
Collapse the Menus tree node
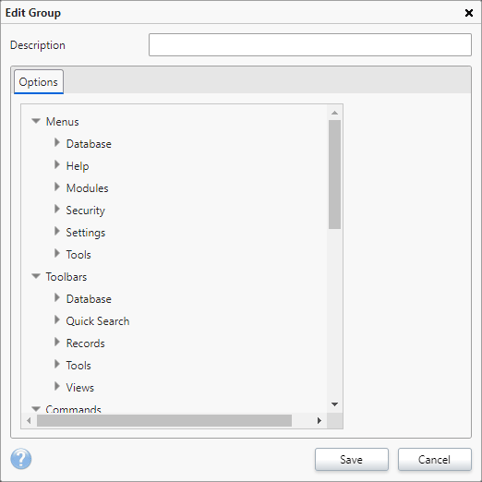coord(36,121)
